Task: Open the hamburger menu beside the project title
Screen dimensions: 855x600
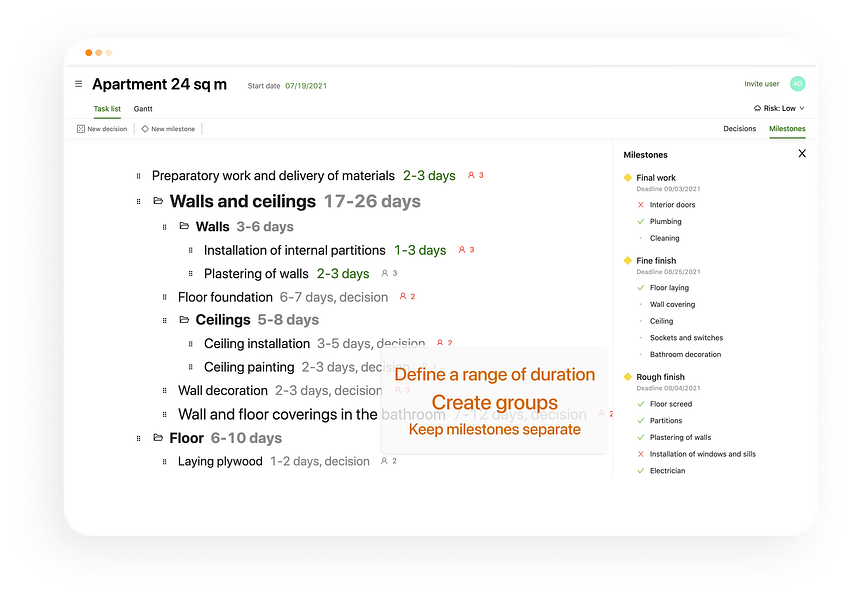Action: tap(79, 84)
